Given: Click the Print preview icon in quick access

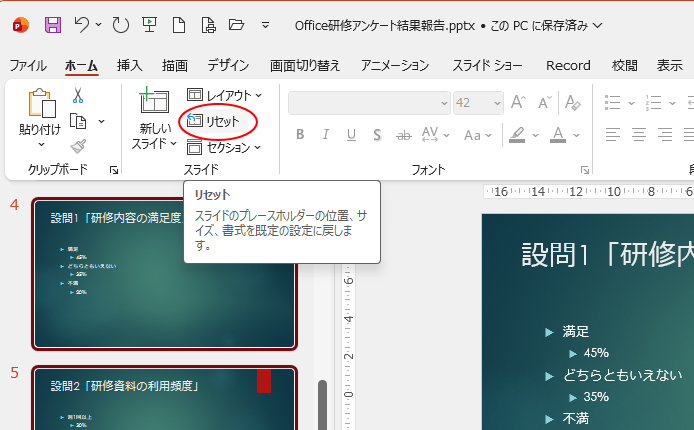Looking at the screenshot, I should point(208,25).
